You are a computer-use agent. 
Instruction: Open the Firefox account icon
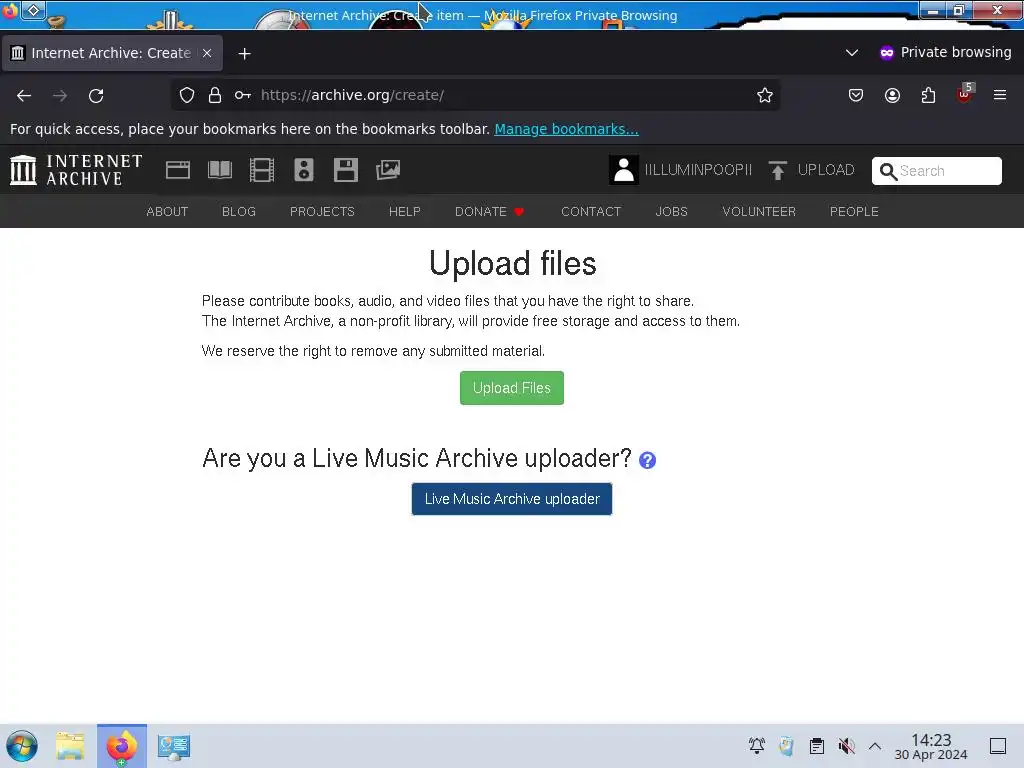(x=892, y=95)
